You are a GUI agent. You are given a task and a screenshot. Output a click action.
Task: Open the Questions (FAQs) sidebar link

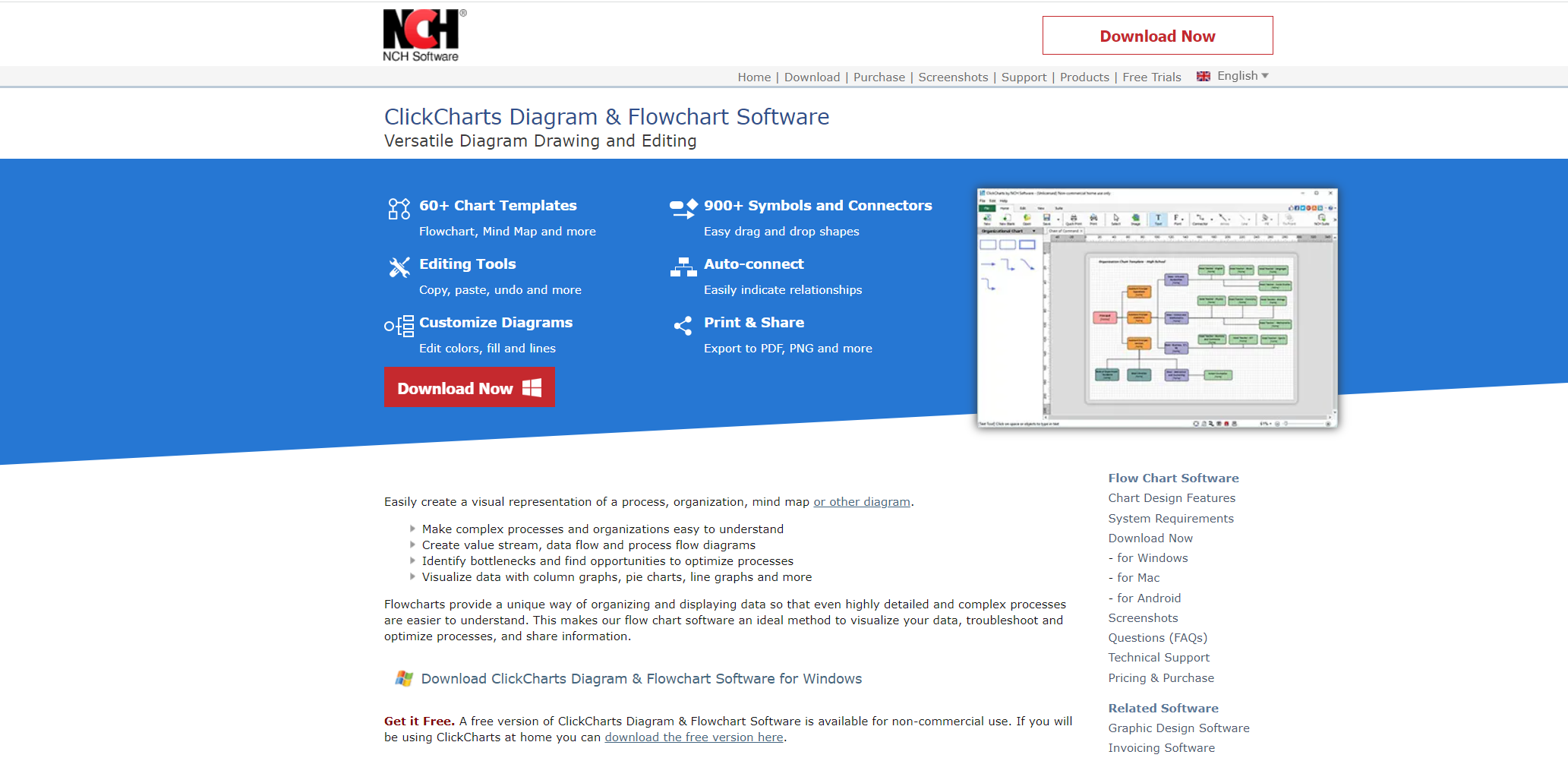click(x=1157, y=638)
